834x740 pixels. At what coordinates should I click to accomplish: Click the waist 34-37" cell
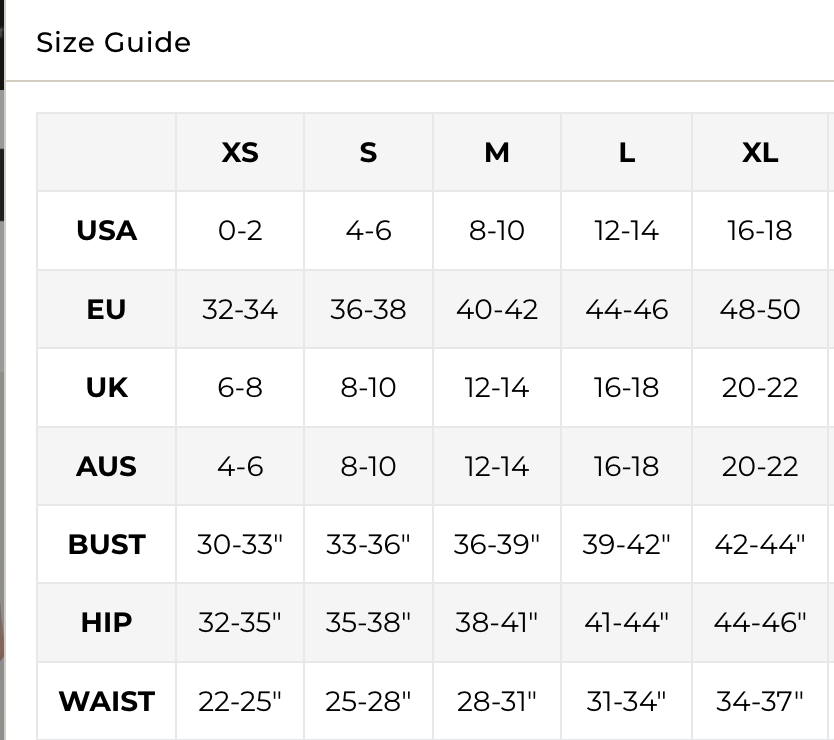[760, 701]
